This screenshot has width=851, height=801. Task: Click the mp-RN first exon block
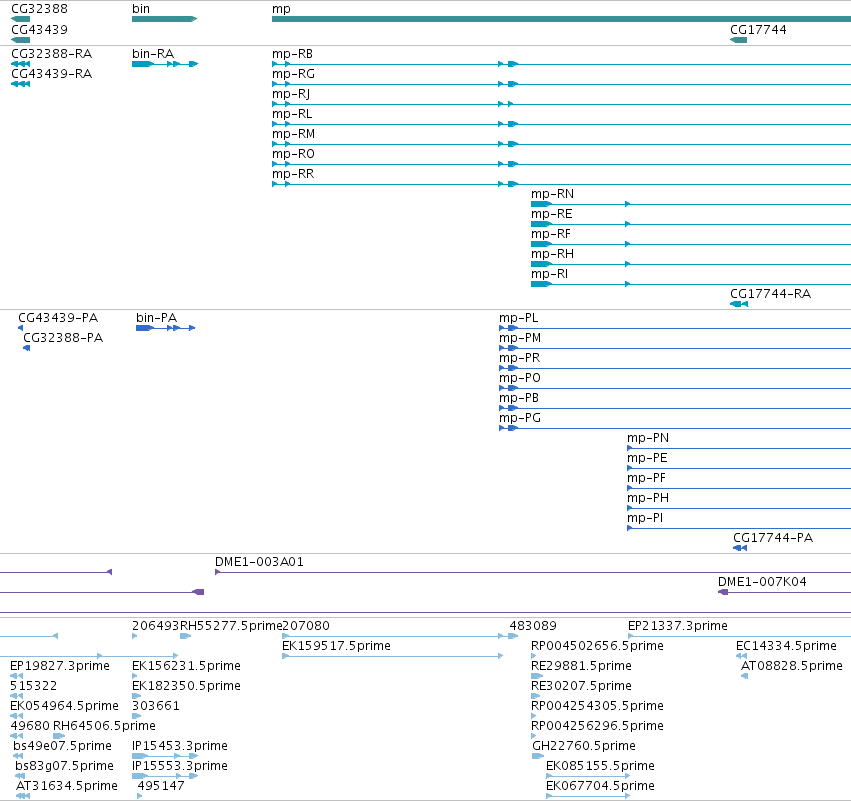coord(541,204)
